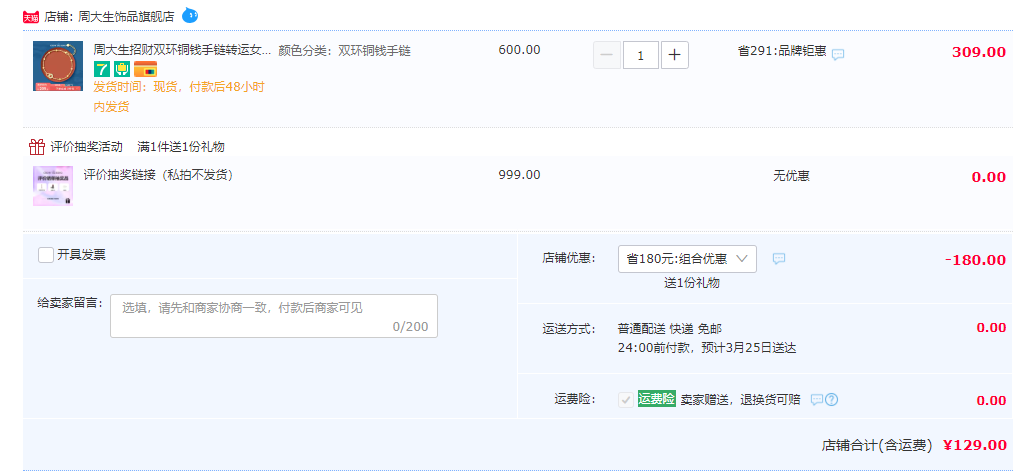Click the green consumer protection bag icon
The image size is (1025, 472).
[x=122, y=69]
